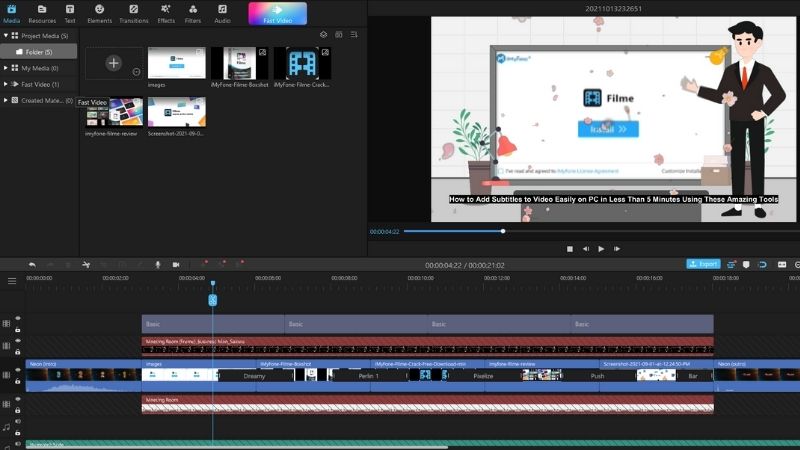
Task: Click the Fast Video button
Action: point(278,13)
